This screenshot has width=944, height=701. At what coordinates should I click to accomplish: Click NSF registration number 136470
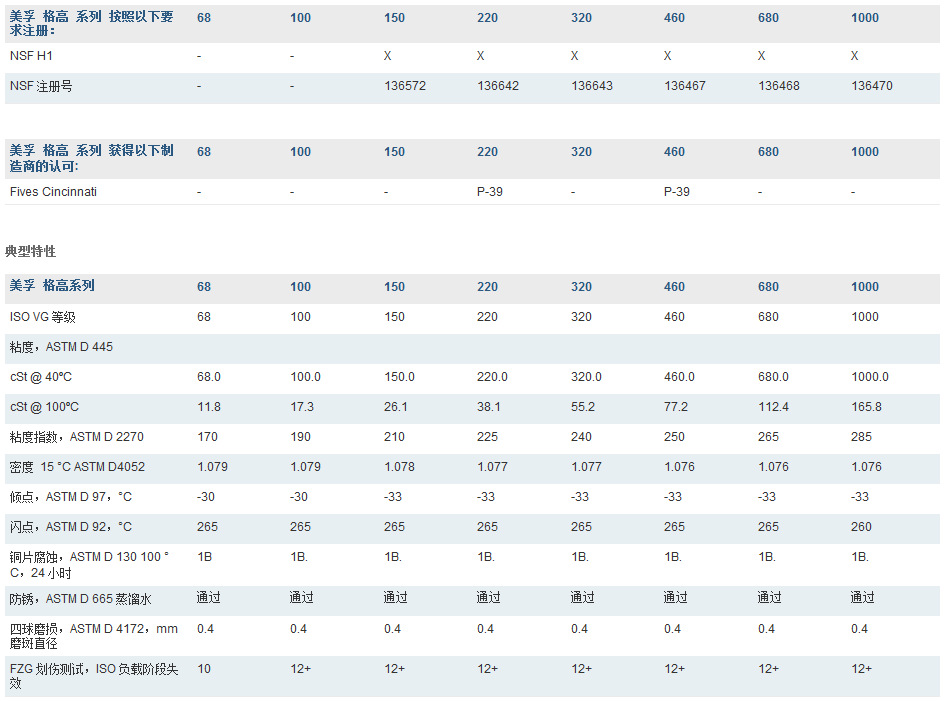[872, 86]
